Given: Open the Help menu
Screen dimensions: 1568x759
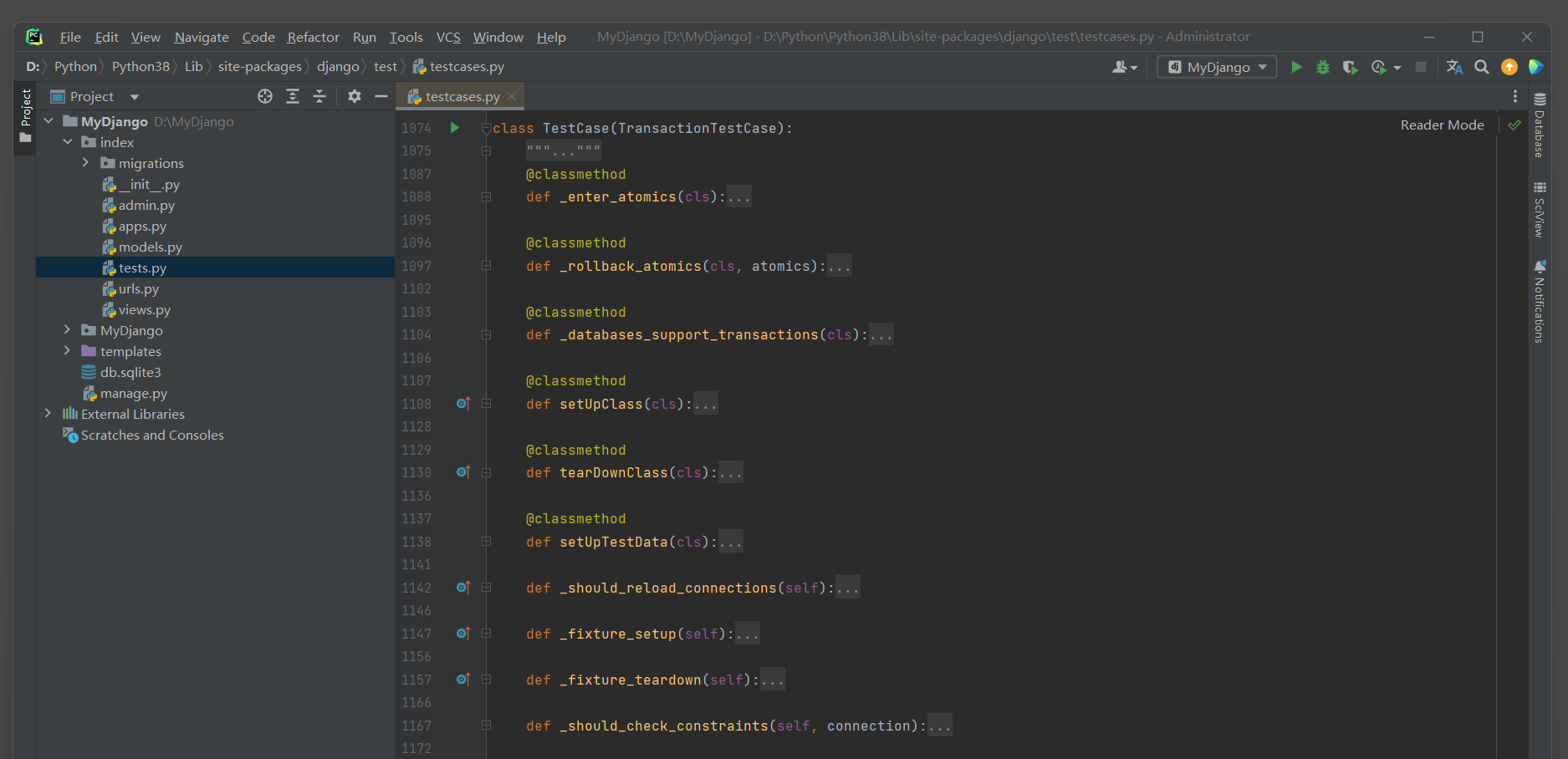Looking at the screenshot, I should (x=551, y=37).
